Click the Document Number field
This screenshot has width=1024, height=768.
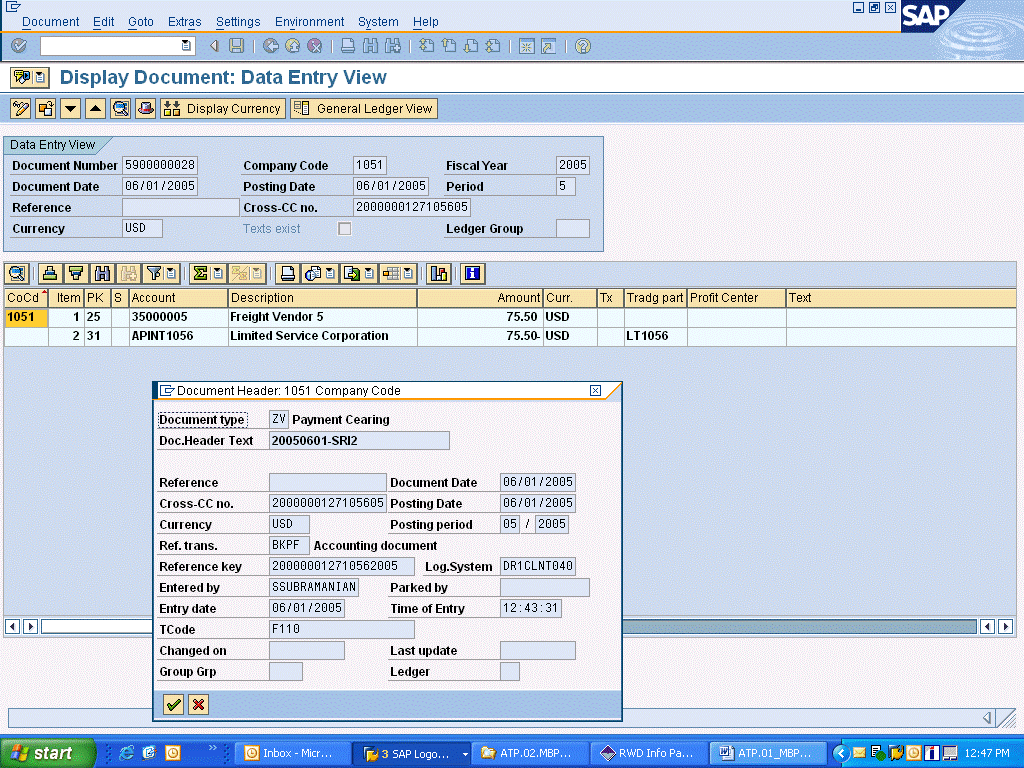click(159, 165)
